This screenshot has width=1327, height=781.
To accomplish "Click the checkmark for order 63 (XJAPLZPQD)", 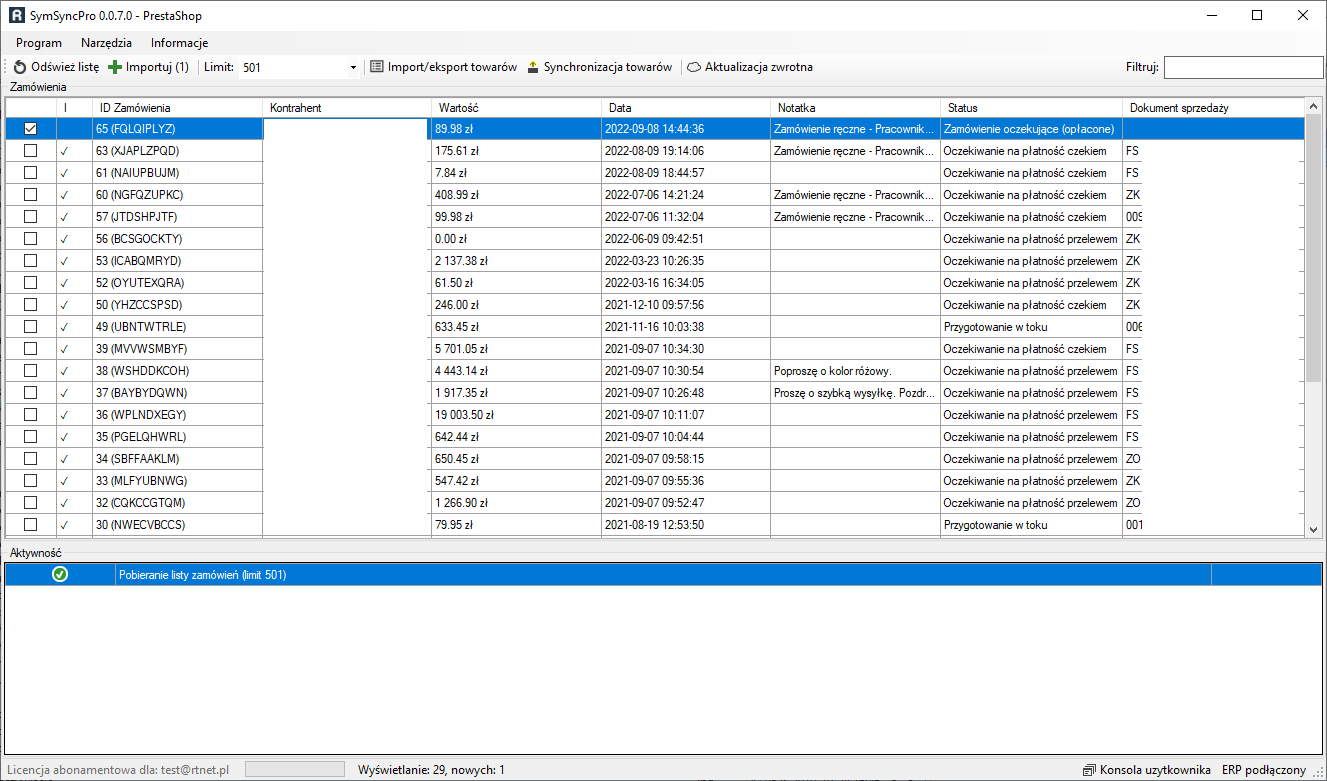I will click(65, 151).
